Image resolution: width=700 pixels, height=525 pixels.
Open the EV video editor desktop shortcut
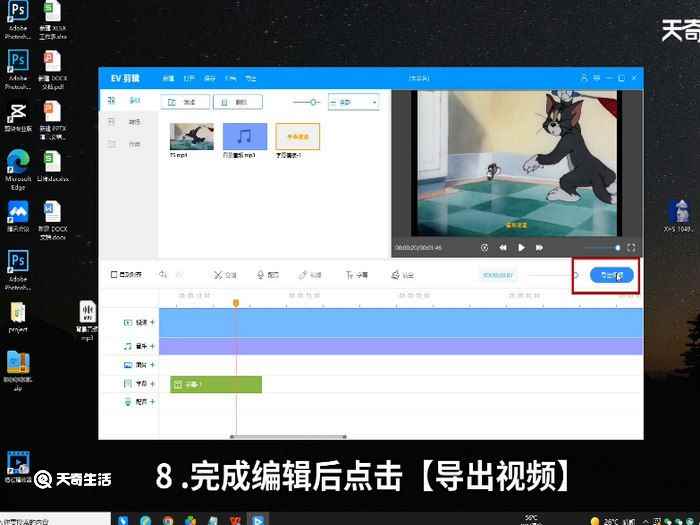click(x=18, y=467)
